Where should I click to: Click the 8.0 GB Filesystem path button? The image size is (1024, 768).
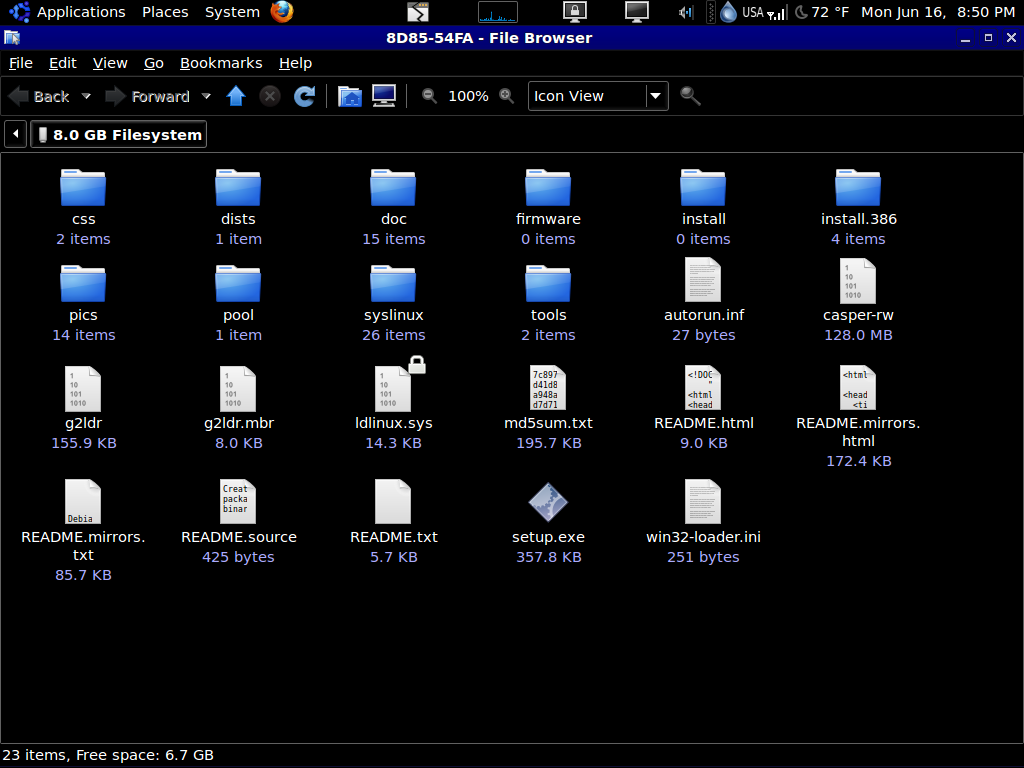tap(119, 135)
